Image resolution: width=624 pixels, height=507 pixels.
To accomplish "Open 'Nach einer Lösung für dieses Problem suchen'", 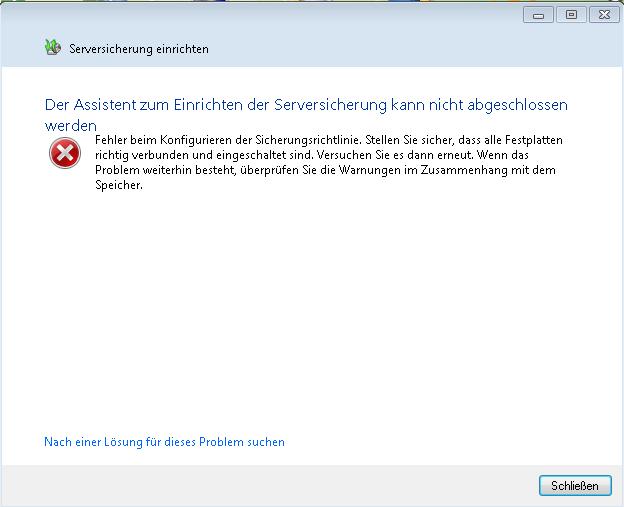I will pos(164,442).
